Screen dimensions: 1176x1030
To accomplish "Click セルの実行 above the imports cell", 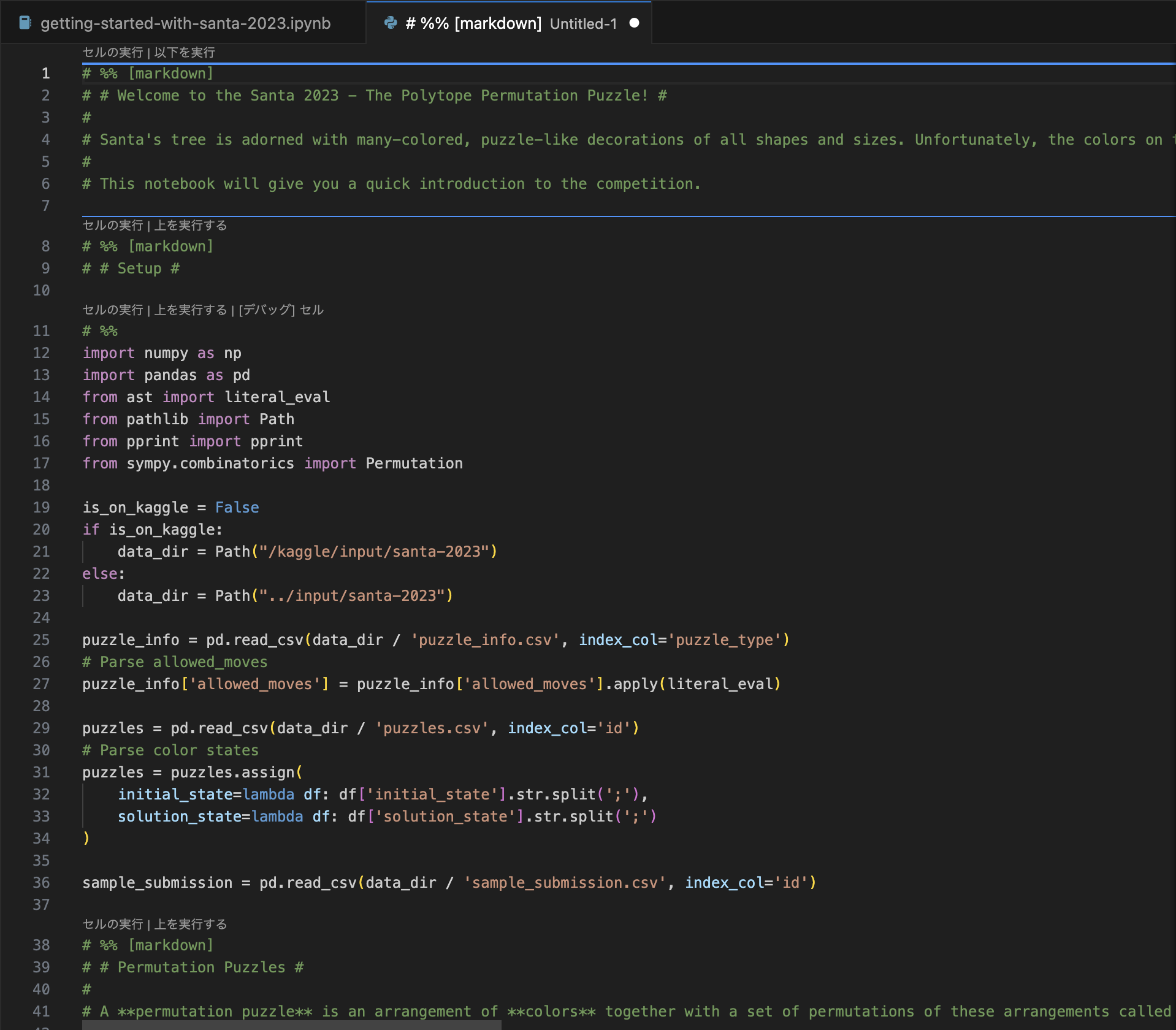I will coord(112,310).
